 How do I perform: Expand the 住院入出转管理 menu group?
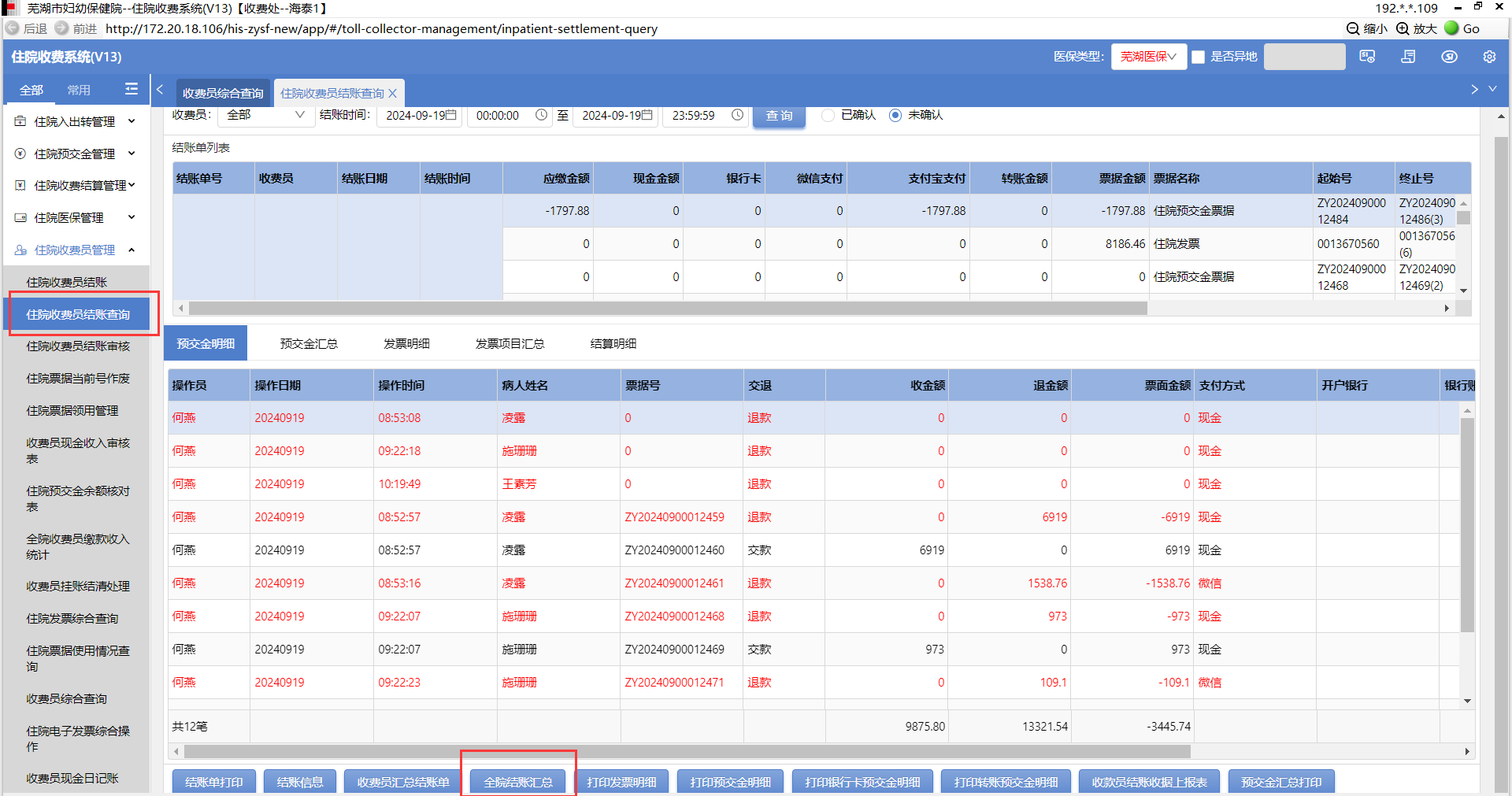[75, 121]
